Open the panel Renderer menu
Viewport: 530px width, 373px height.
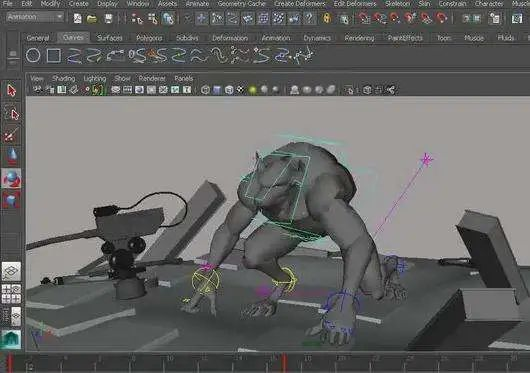[x=152, y=78]
